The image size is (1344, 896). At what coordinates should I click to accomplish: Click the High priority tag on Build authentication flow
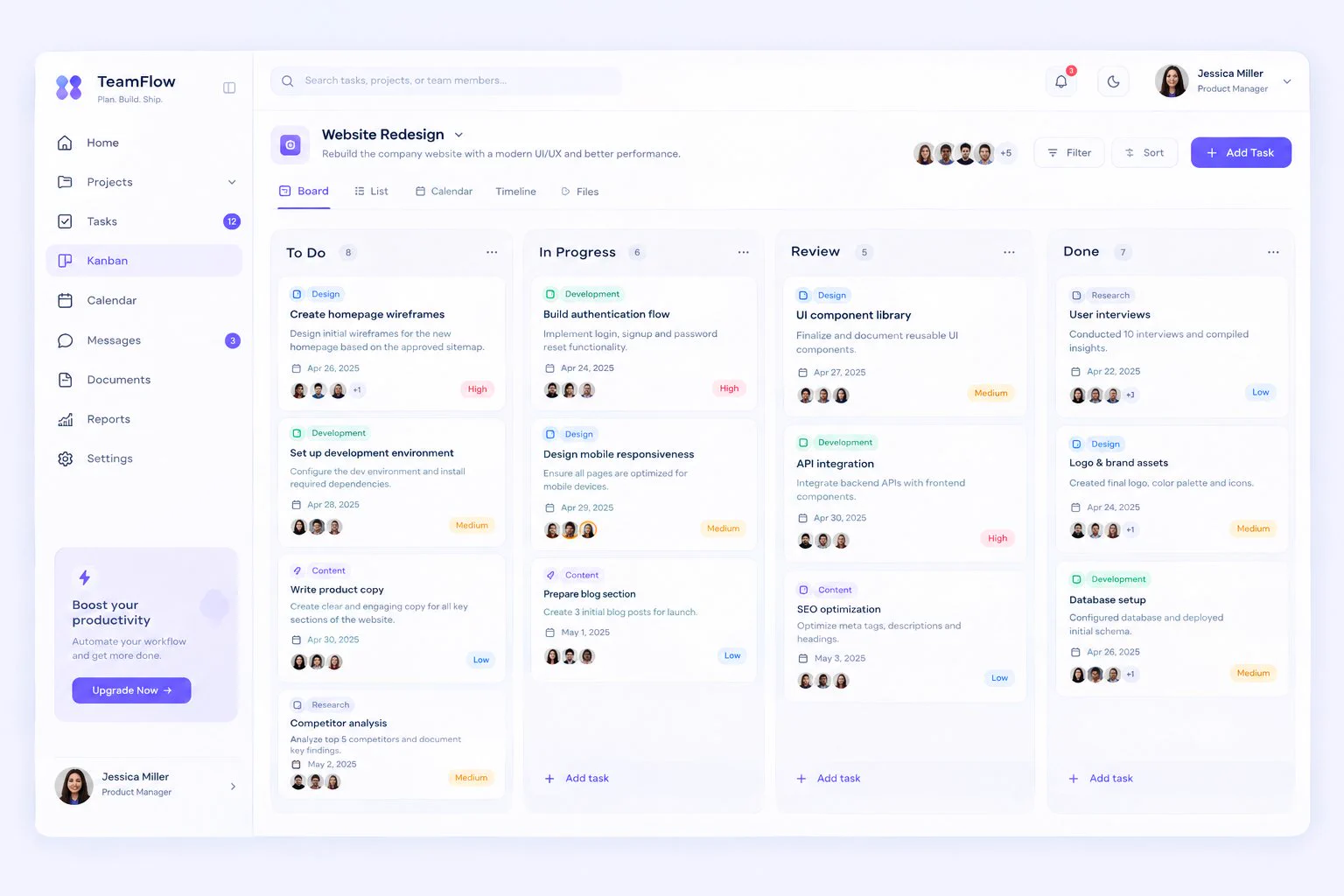tap(729, 388)
